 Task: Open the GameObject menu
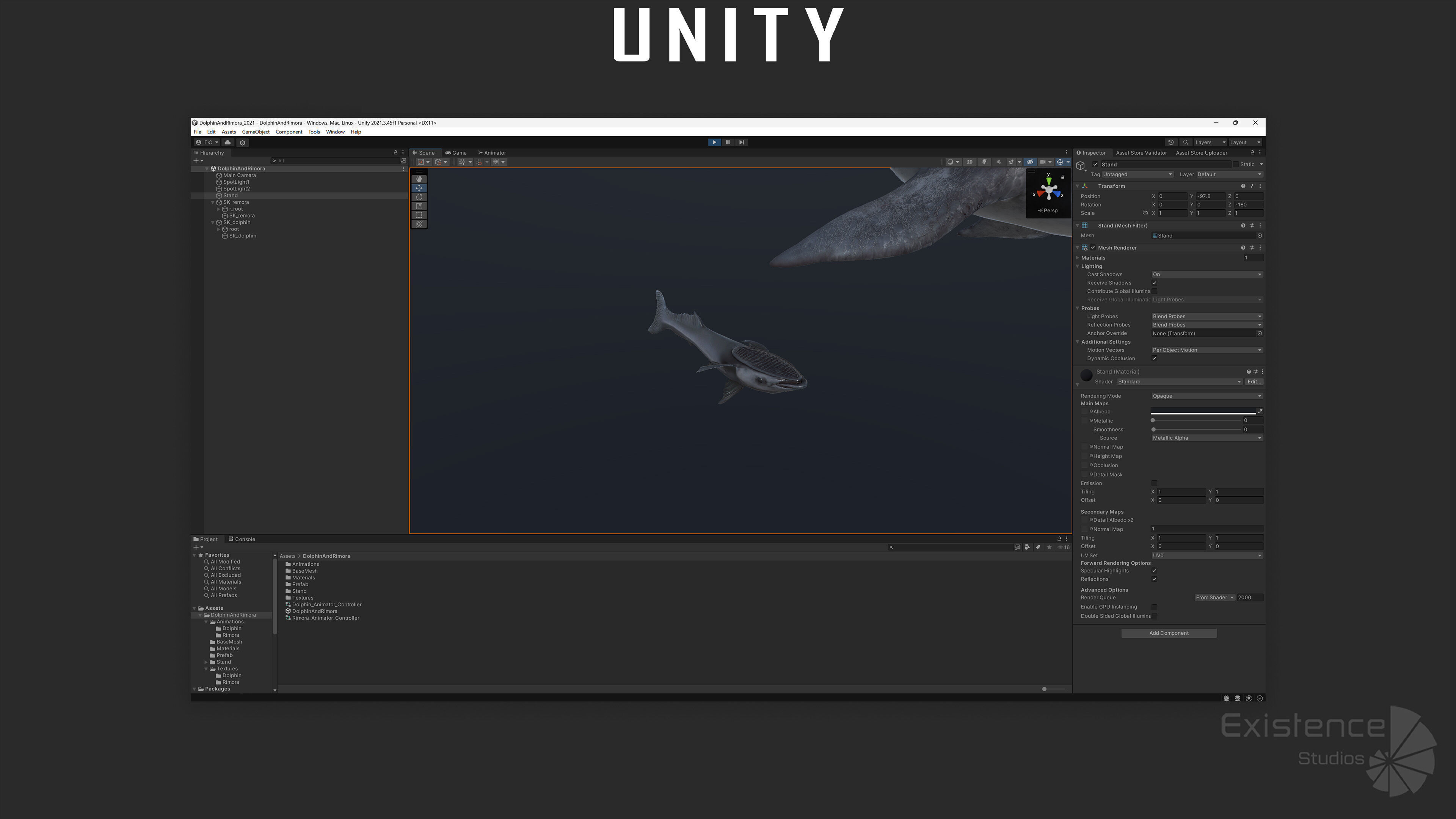(256, 132)
